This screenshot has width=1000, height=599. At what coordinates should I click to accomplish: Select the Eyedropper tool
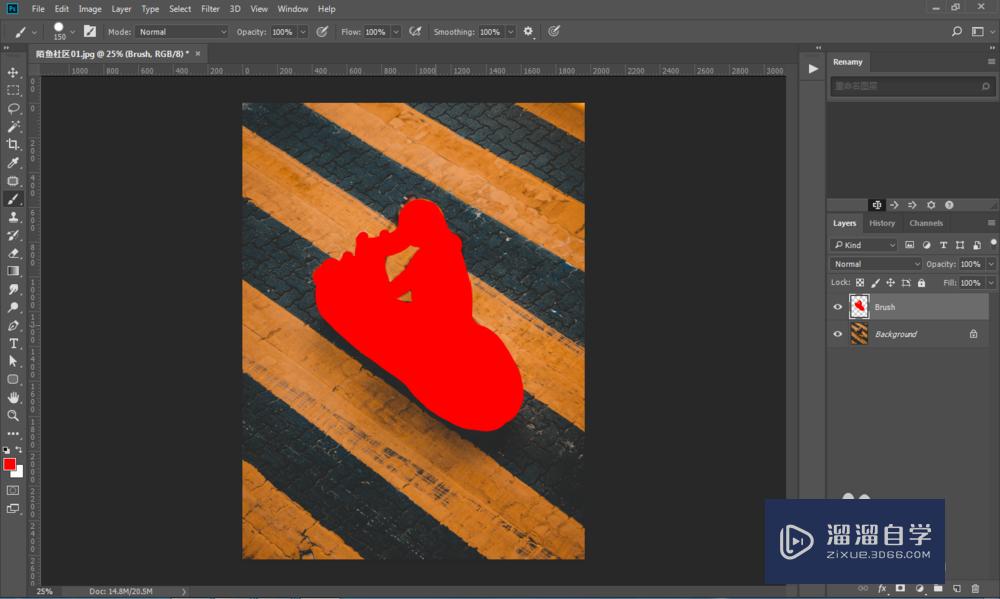point(13,163)
